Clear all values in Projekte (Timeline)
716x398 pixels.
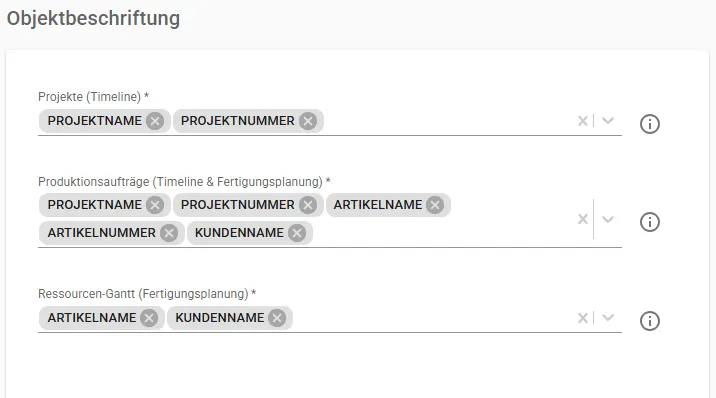(583, 121)
